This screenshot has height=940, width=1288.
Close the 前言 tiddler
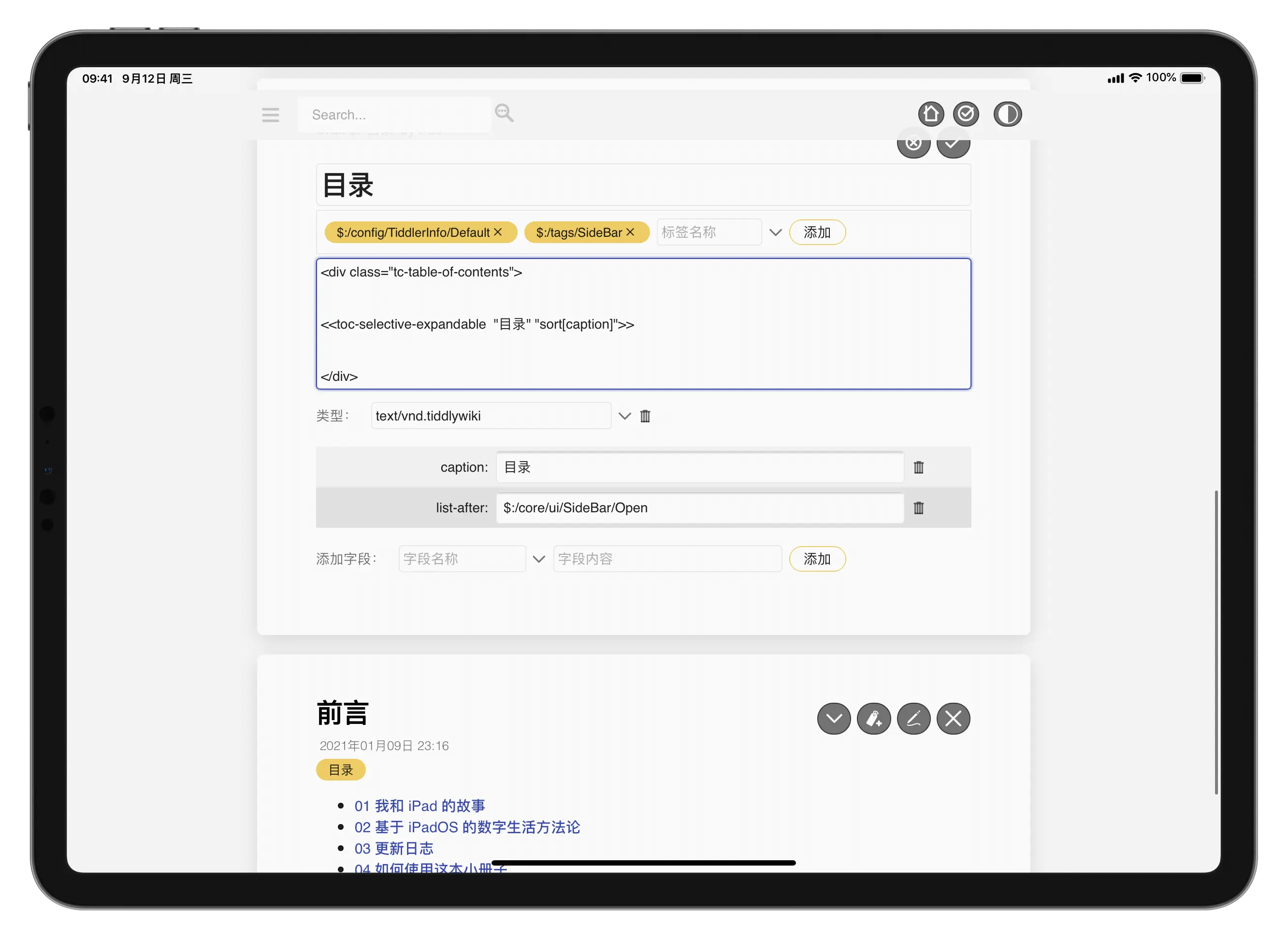point(953,719)
